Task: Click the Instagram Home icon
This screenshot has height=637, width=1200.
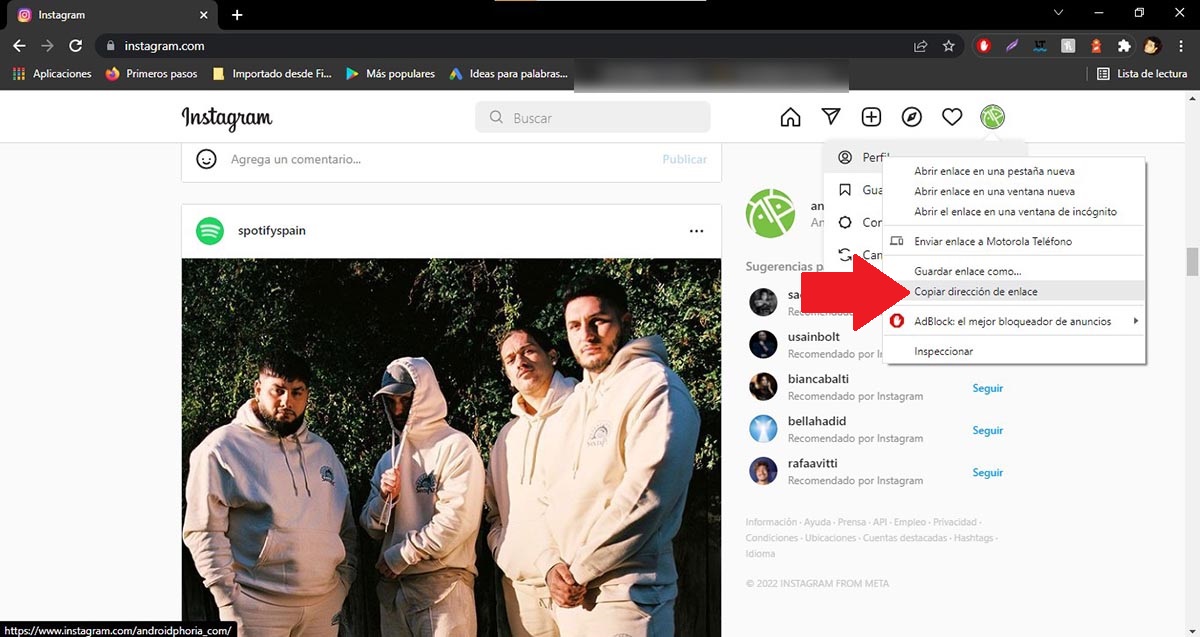Action: [790, 118]
